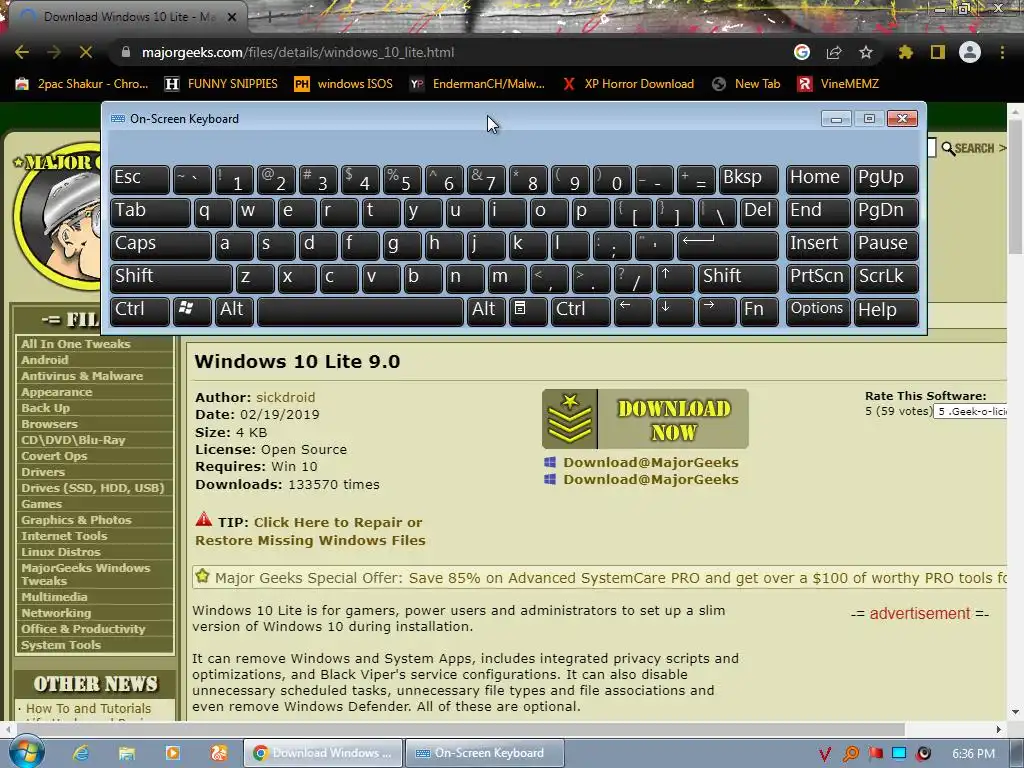
Task: Click the site search magnifier icon
Action: tap(948, 148)
